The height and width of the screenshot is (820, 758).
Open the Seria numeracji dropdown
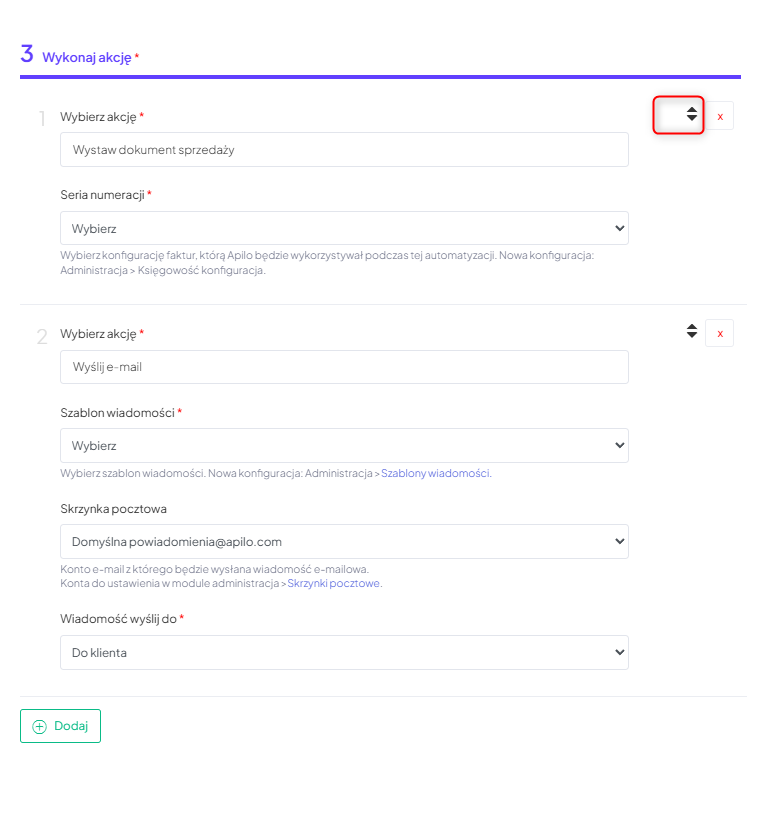coord(344,228)
